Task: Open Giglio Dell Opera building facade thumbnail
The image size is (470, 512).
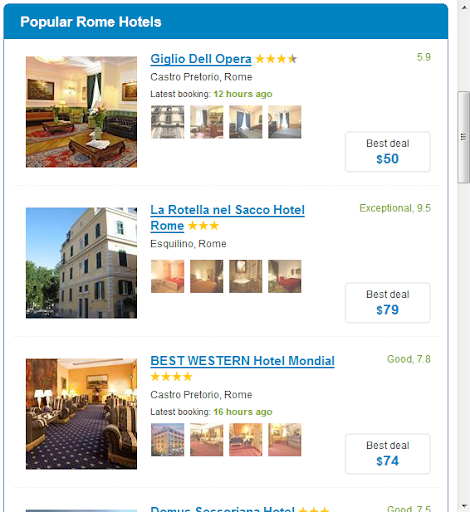Action: pyautogui.click(x=167, y=122)
